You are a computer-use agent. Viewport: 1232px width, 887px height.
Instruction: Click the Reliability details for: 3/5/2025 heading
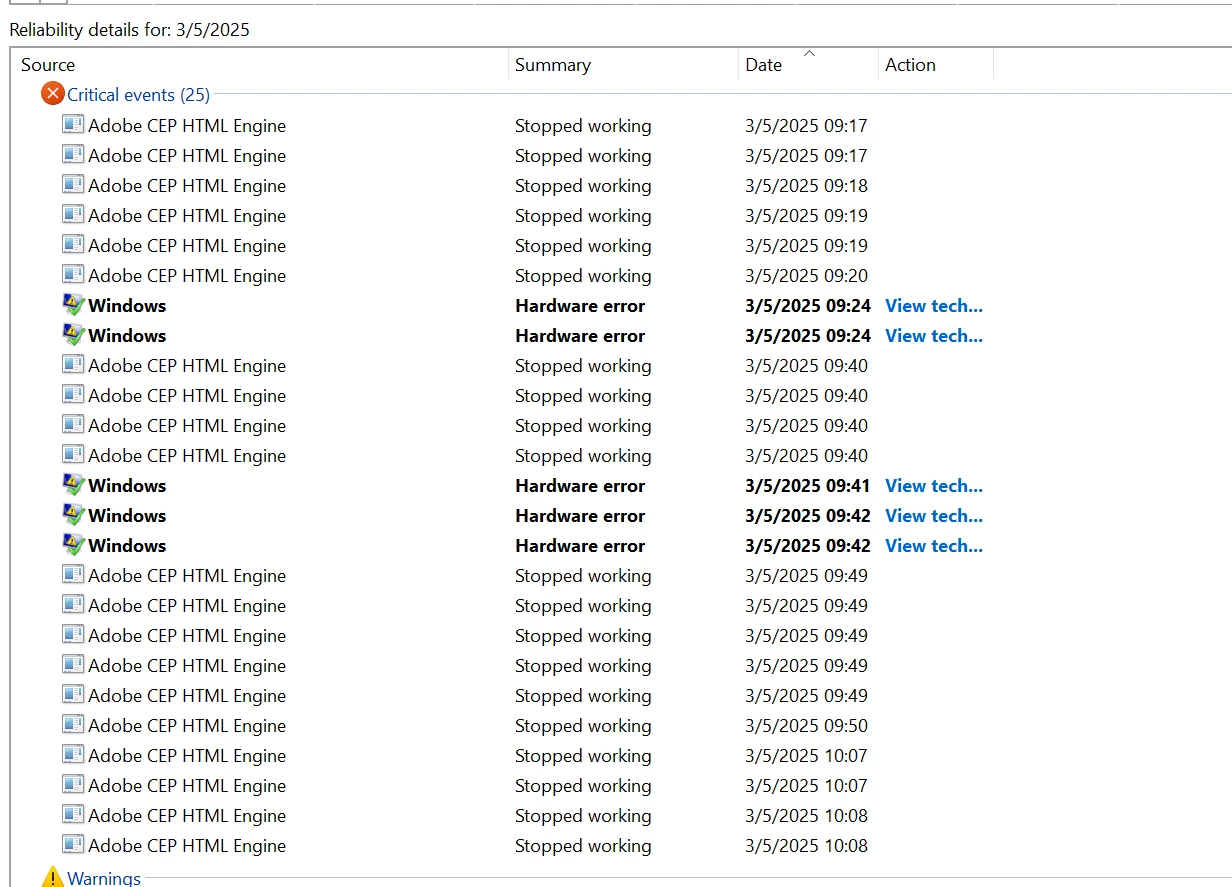130,30
